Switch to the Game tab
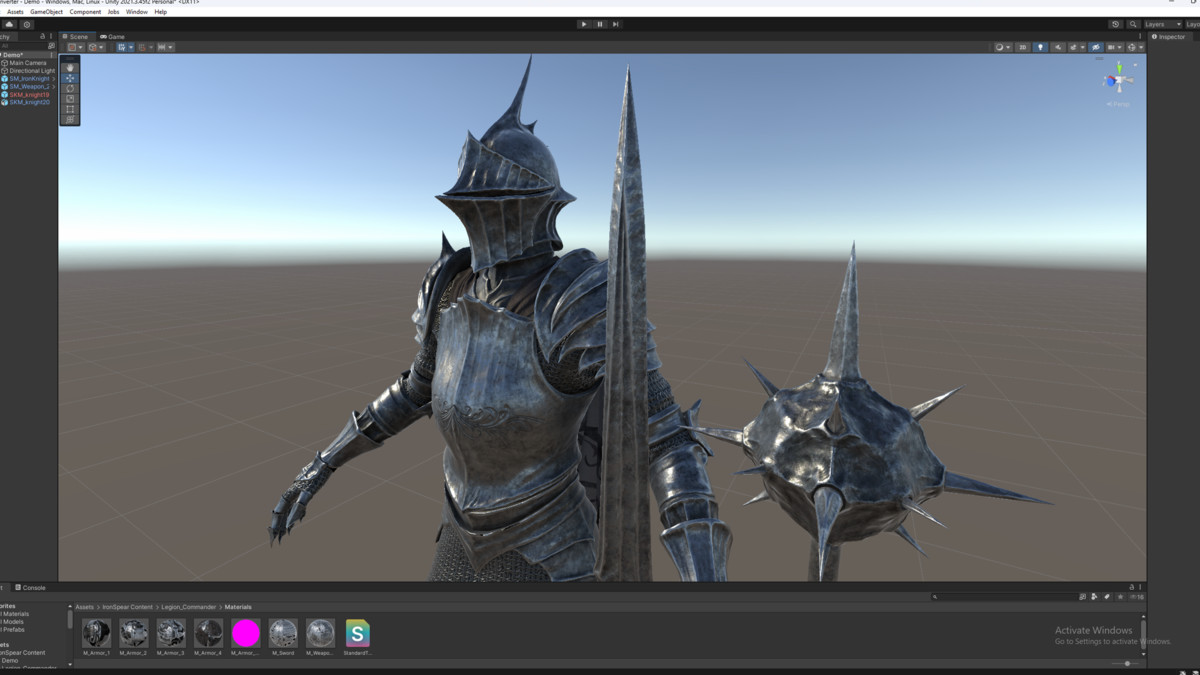 pyautogui.click(x=112, y=37)
